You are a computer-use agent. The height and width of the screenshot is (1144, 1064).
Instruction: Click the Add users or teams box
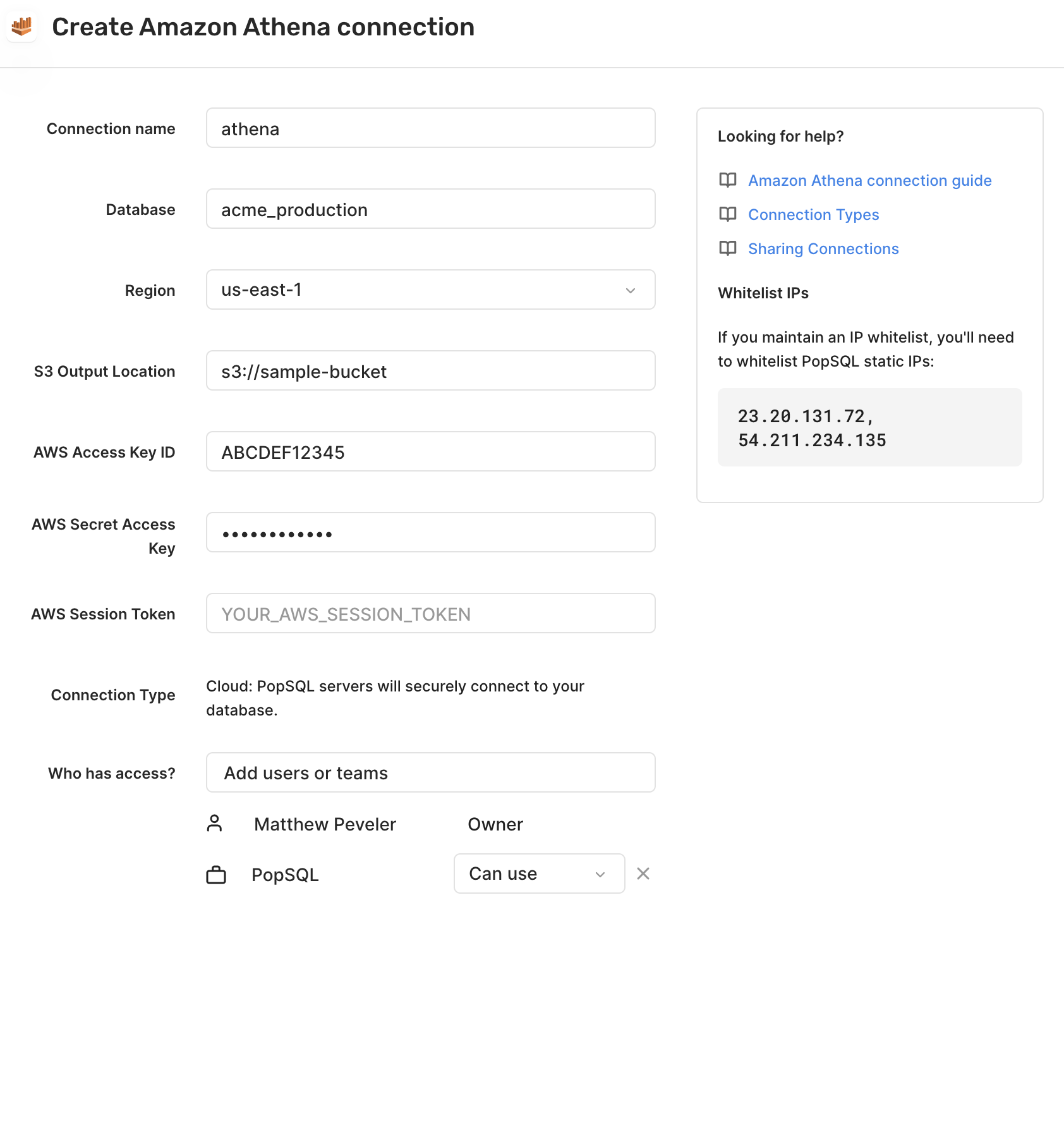pyautogui.click(x=431, y=772)
